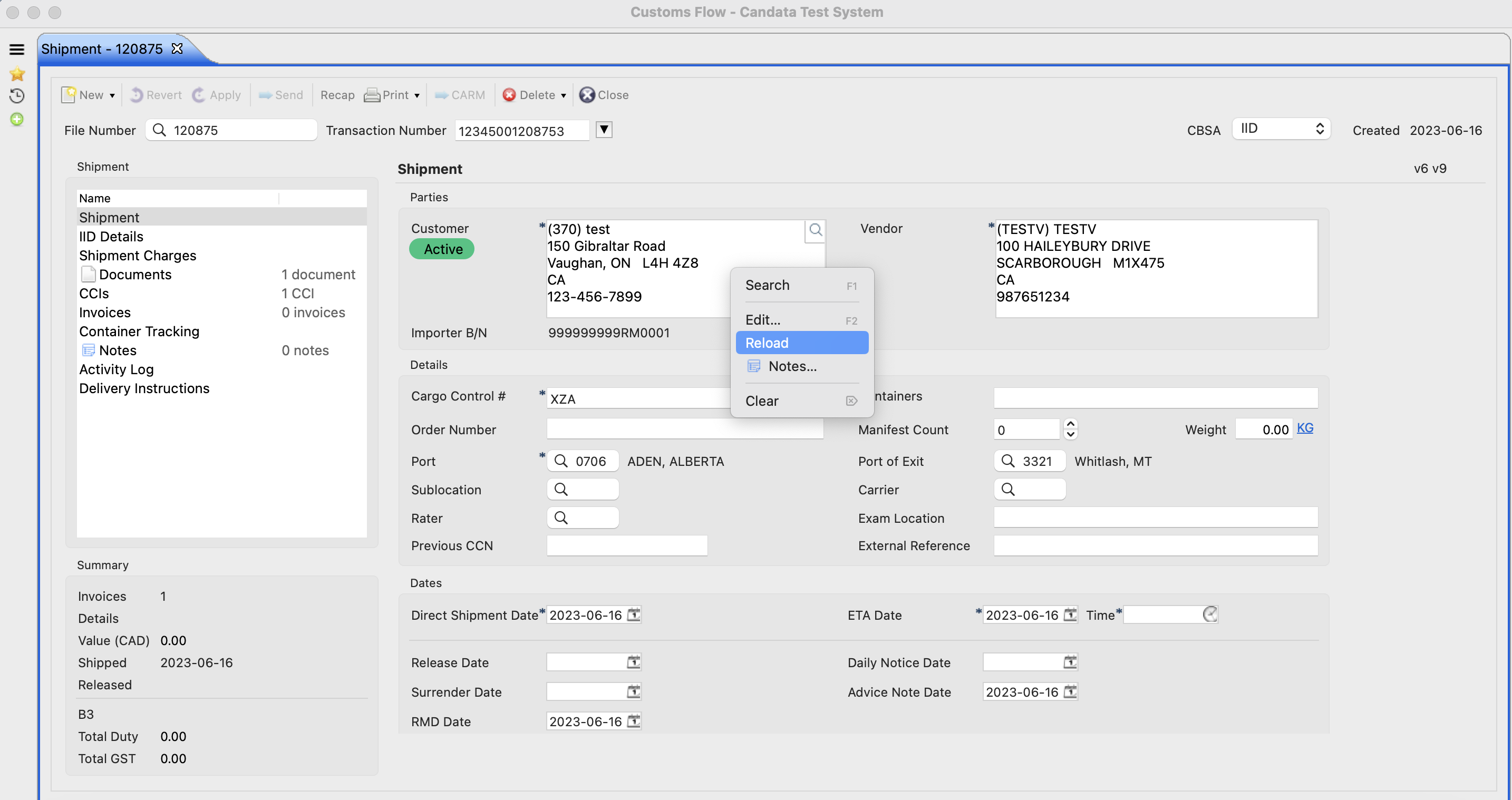Select IID Details in navigation list
The height and width of the screenshot is (800, 1512).
tap(222, 237)
